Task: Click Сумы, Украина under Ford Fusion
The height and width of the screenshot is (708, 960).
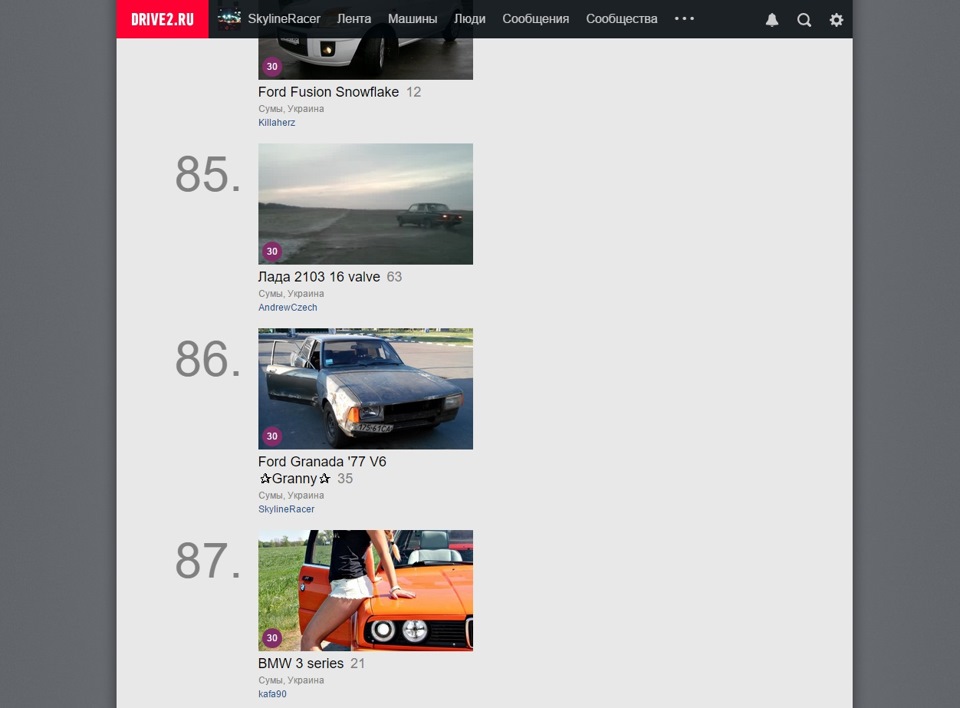Action: coord(291,108)
